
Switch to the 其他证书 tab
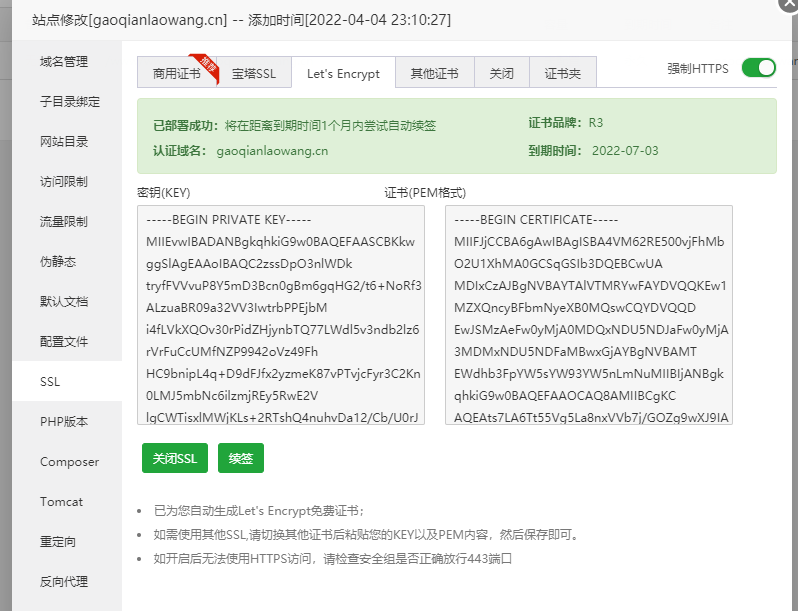pos(435,73)
